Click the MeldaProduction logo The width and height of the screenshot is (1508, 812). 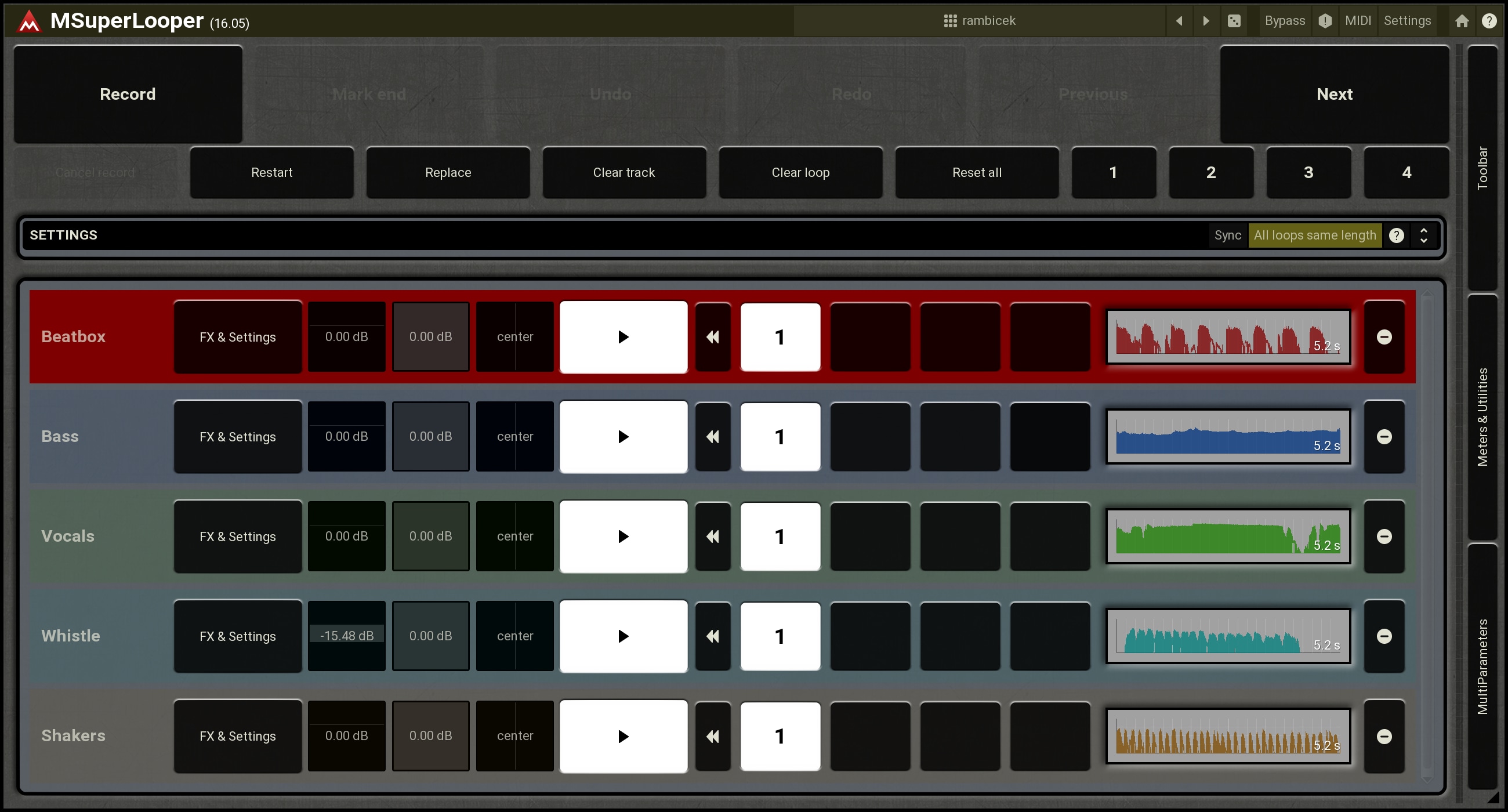click(28, 21)
